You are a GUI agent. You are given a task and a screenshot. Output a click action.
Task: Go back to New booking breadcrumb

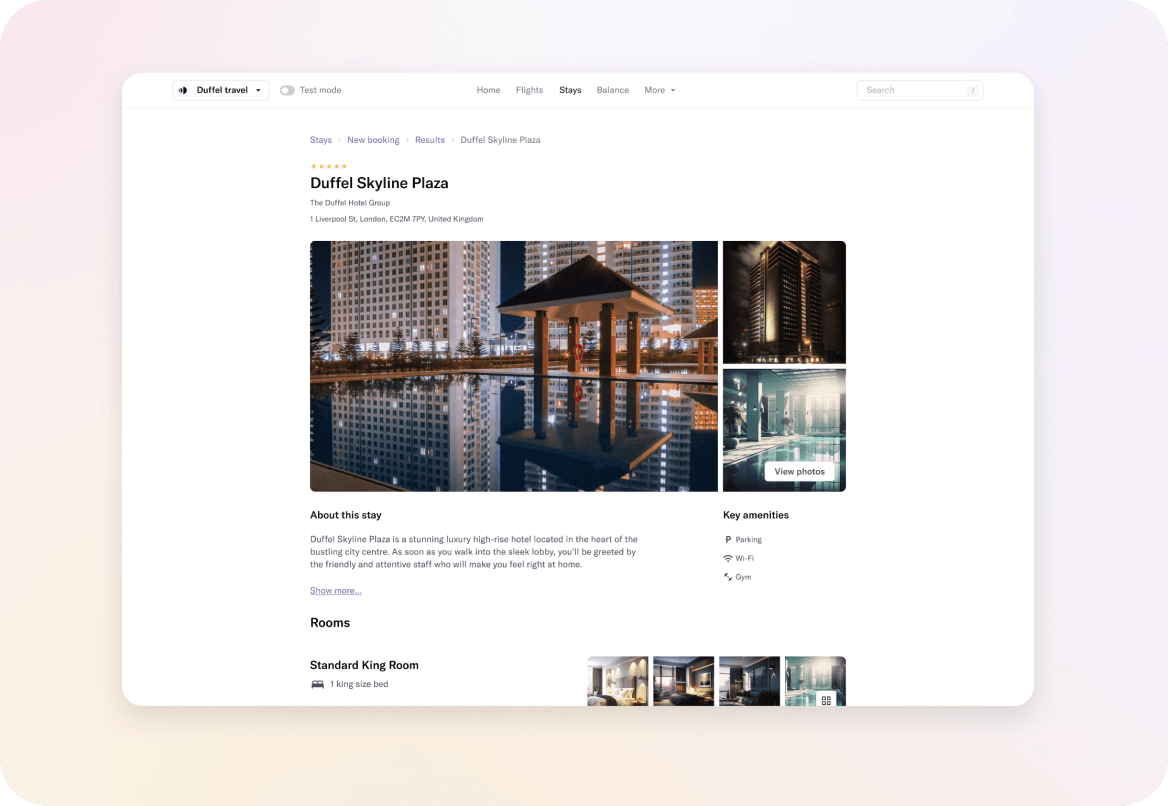[x=373, y=140]
